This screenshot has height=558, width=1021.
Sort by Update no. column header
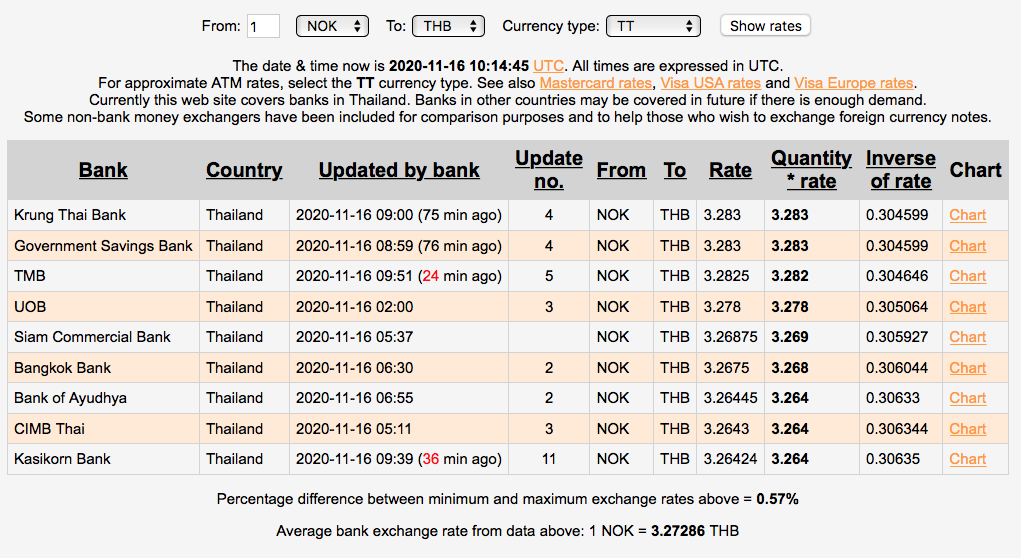(549, 169)
